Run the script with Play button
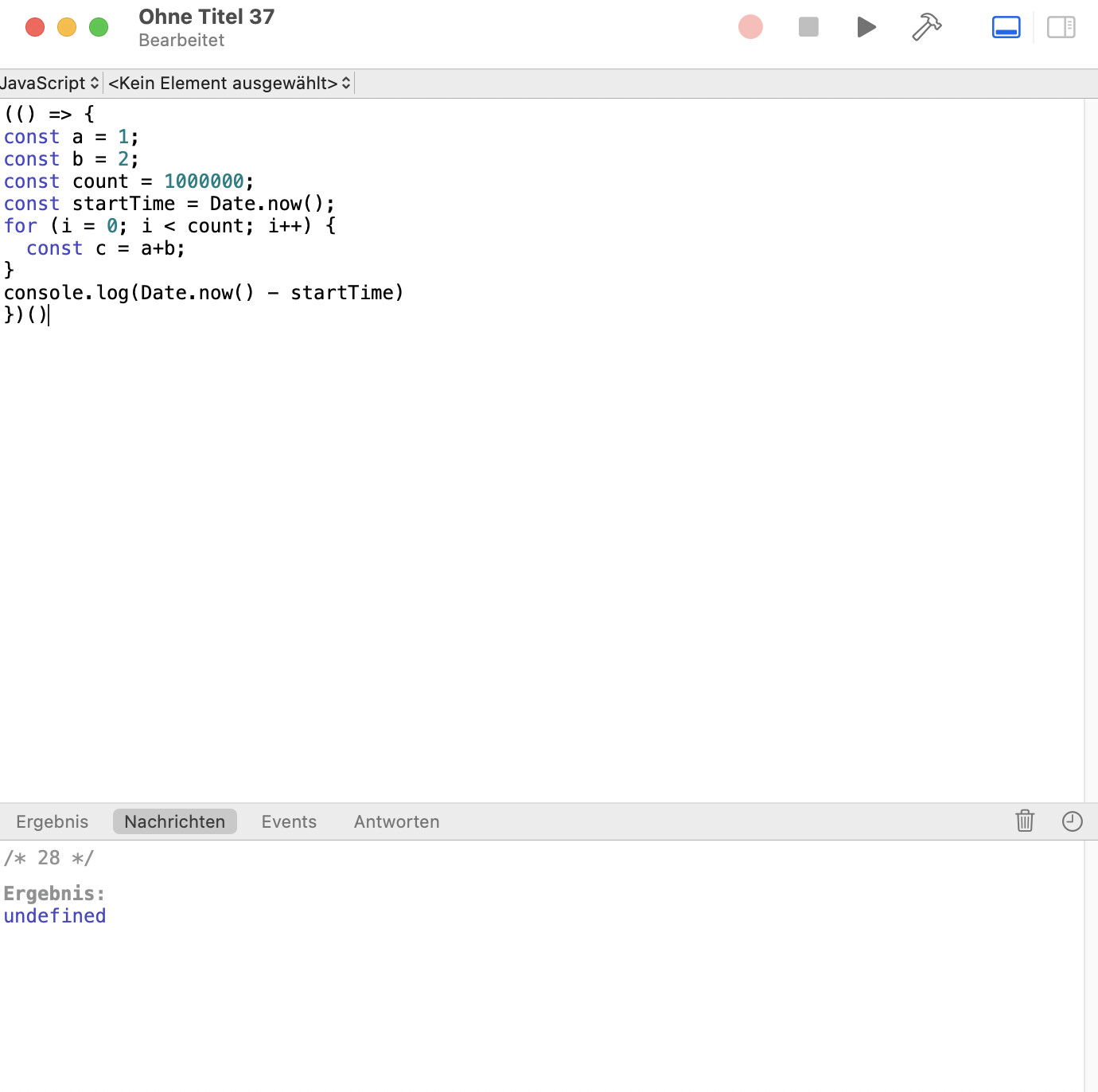Image resolution: width=1098 pixels, height=1092 pixels. 866,27
